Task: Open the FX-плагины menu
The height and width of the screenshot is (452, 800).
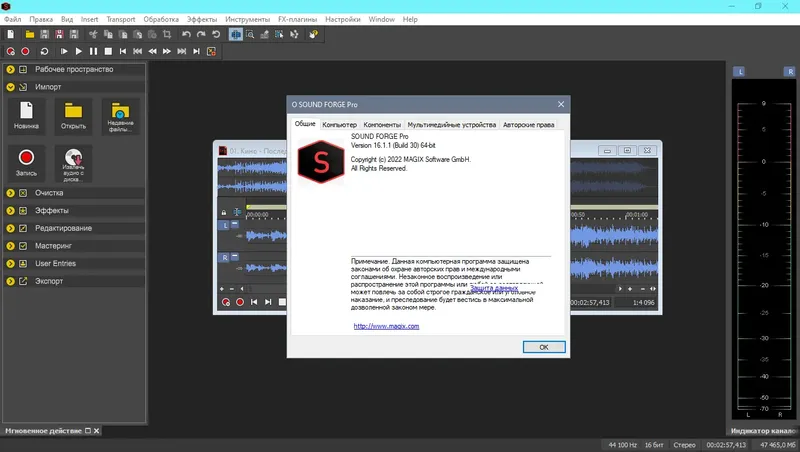Action: click(297, 19)
